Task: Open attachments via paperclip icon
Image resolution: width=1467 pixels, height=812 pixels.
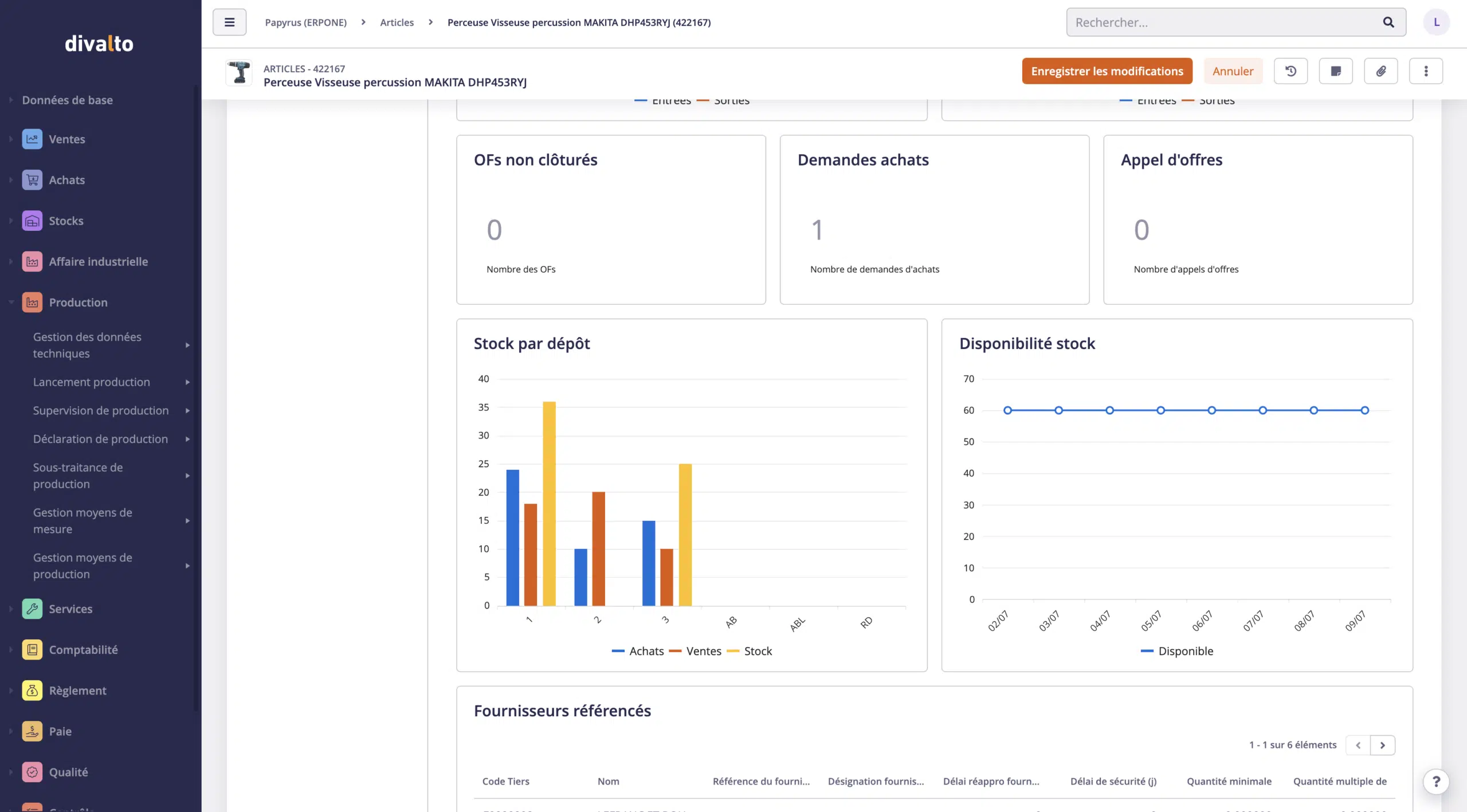Action: (1381, 71)
